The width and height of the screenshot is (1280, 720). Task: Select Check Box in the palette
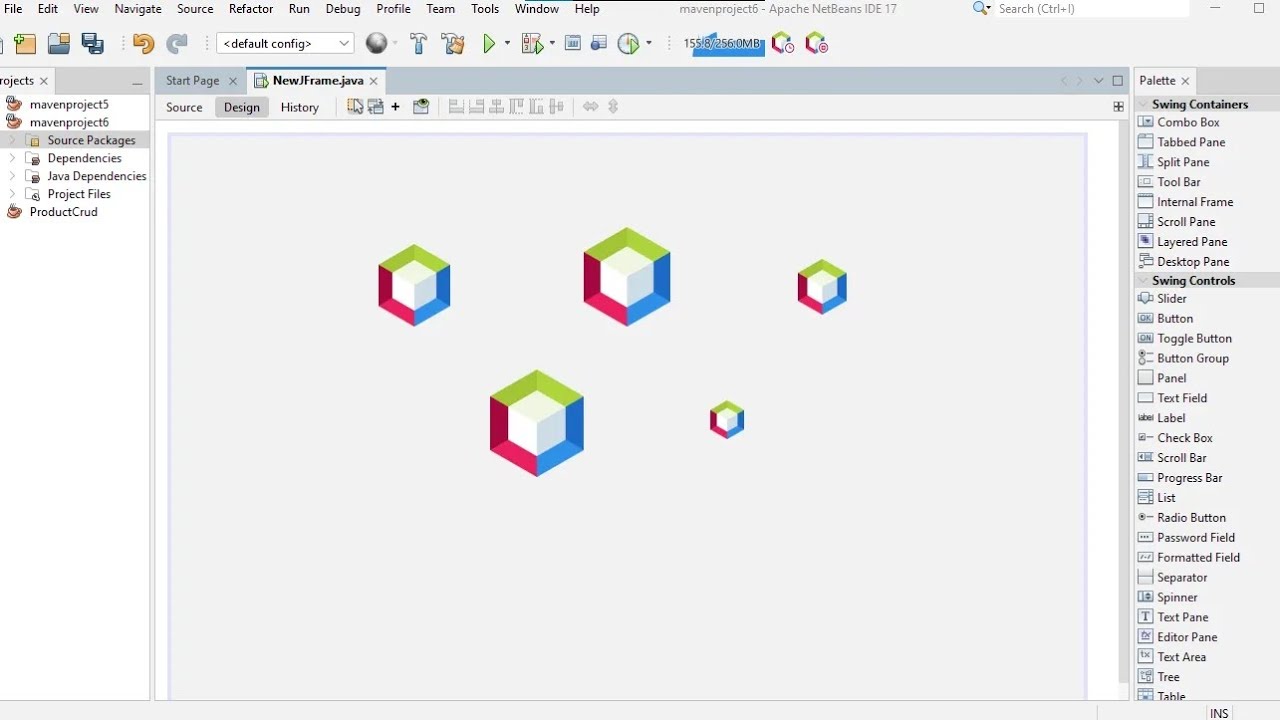[x=1184, y=438]
